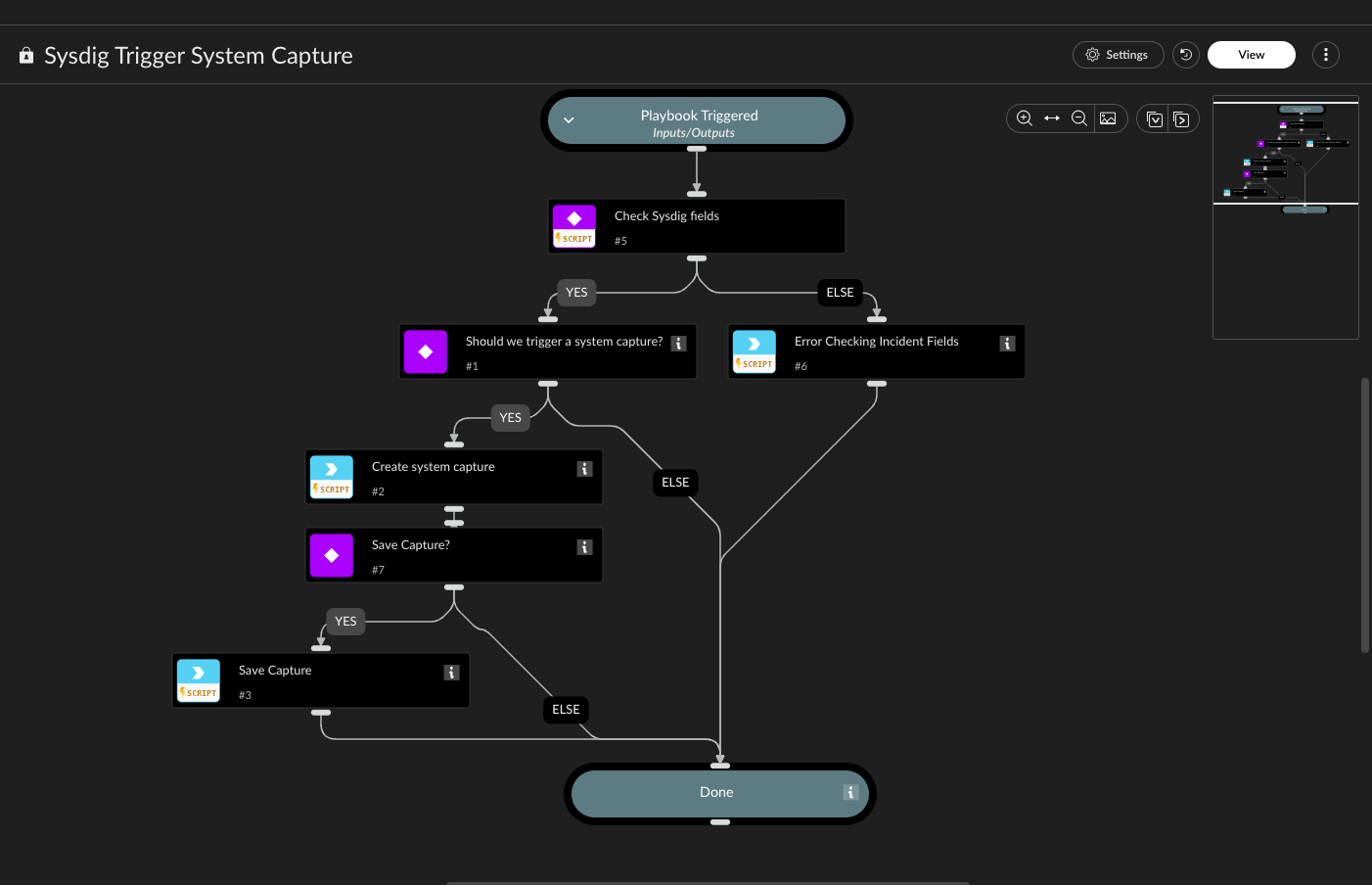This screenshot has height=885, width=1372.
Task: Click YES label above Save Capture #3
Action: [345, 622]
